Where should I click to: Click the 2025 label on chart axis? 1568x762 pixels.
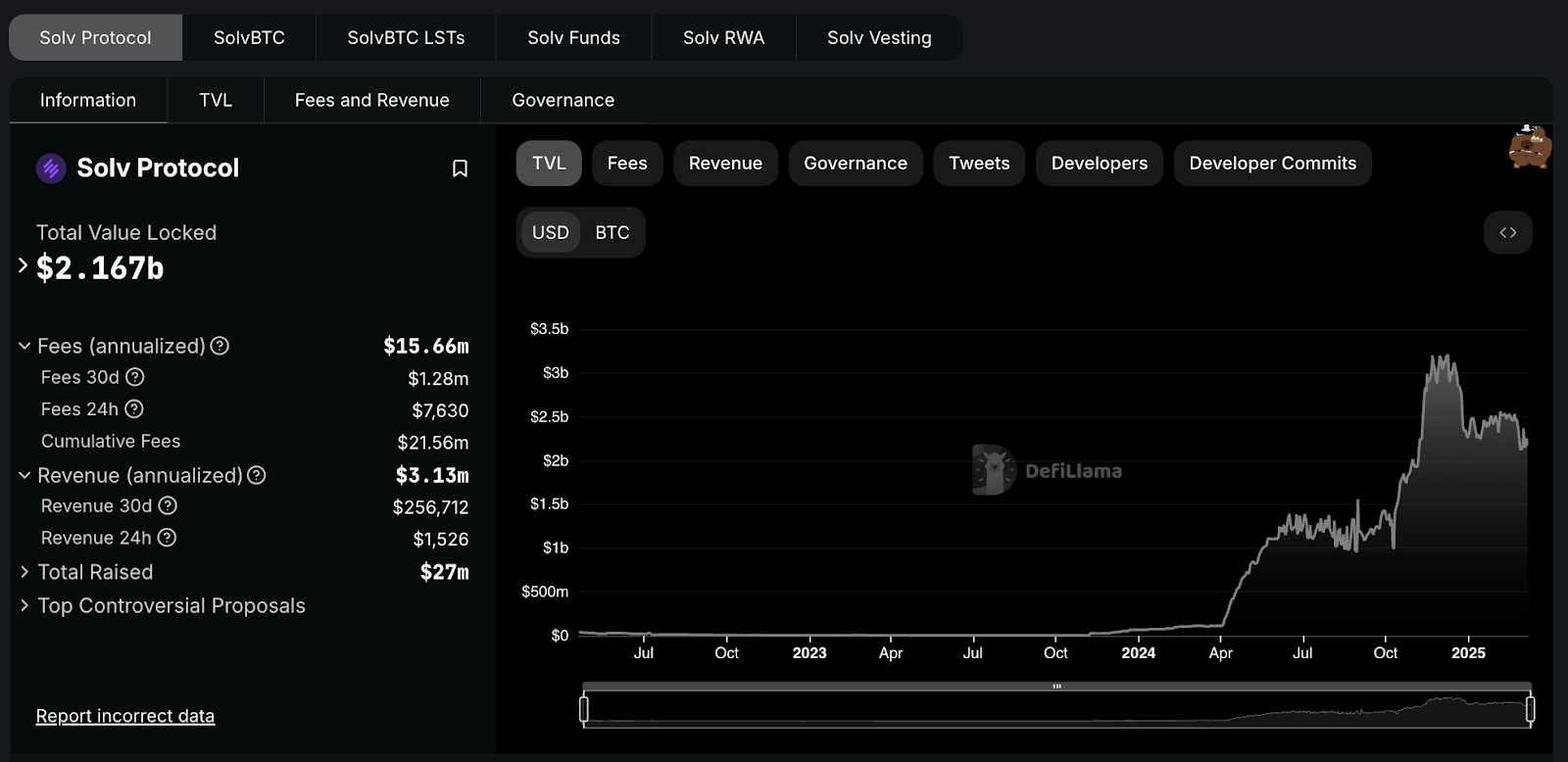[1468, 653]
